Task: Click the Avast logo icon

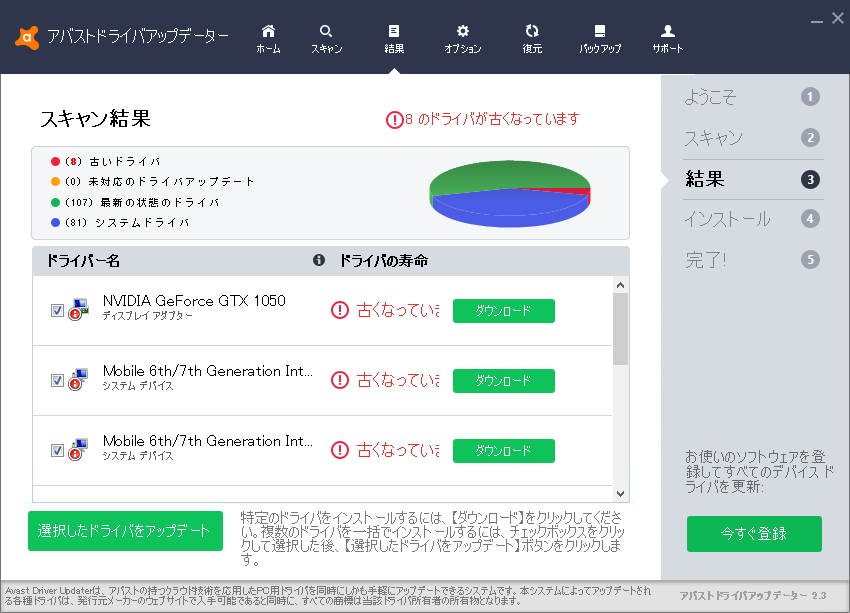Action: point(26,32)
